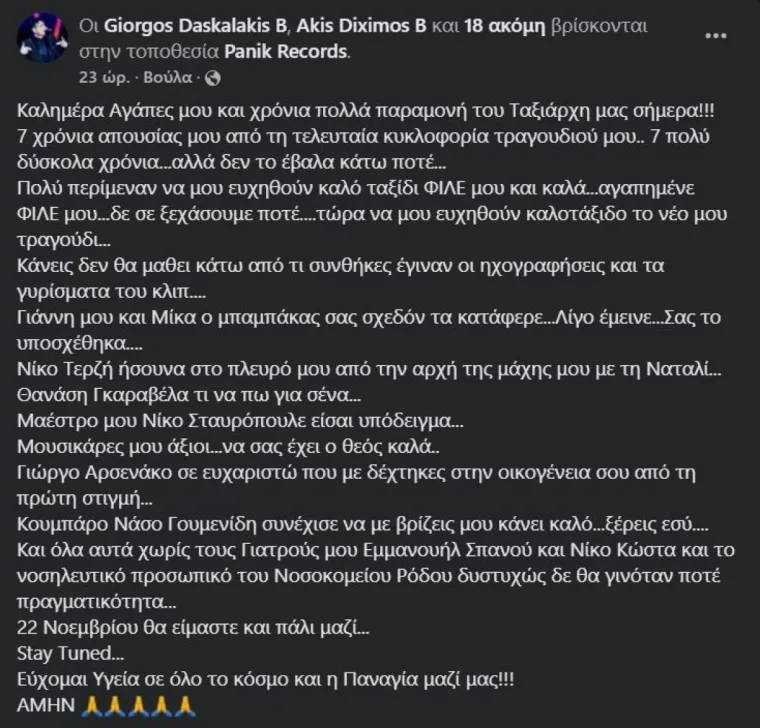Open the poster's profile picture
Screen dimensions: 760x728
coord(40,38)
